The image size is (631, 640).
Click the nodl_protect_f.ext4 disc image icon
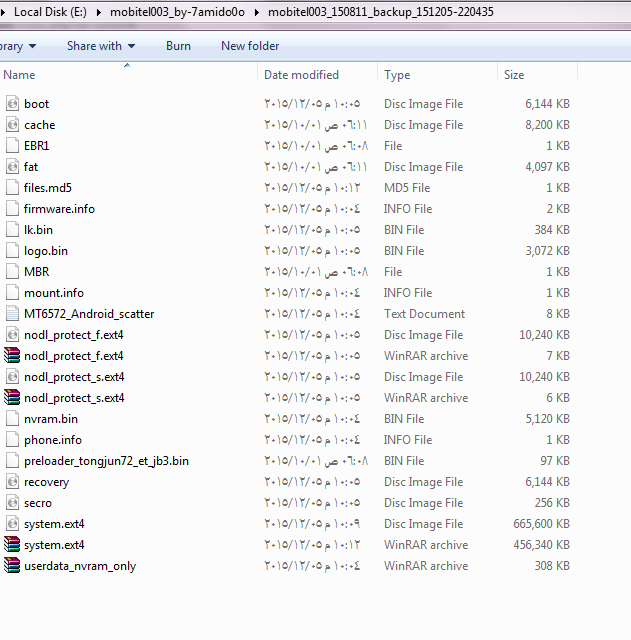tap(13, 335)
